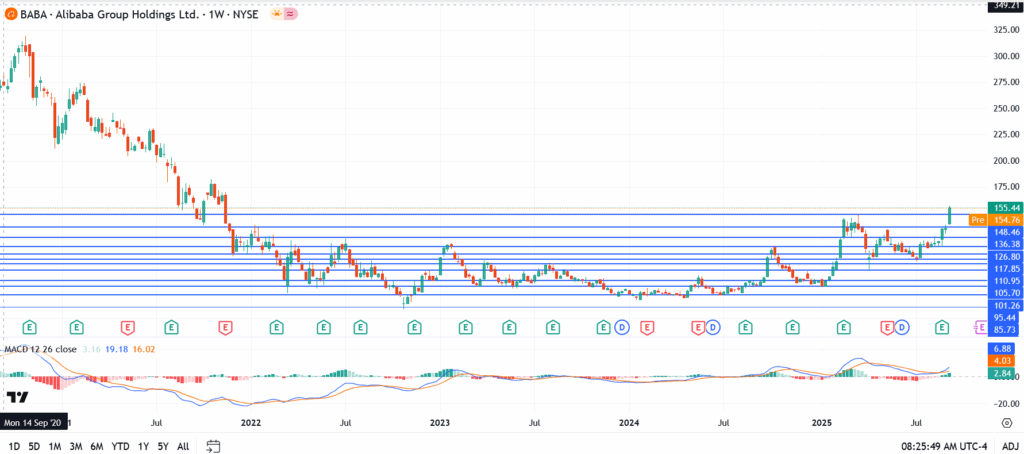Screen dimensions: 1024x454
Task: Click horizontal line price label 101.26
Action: (x=1004, y=305)
